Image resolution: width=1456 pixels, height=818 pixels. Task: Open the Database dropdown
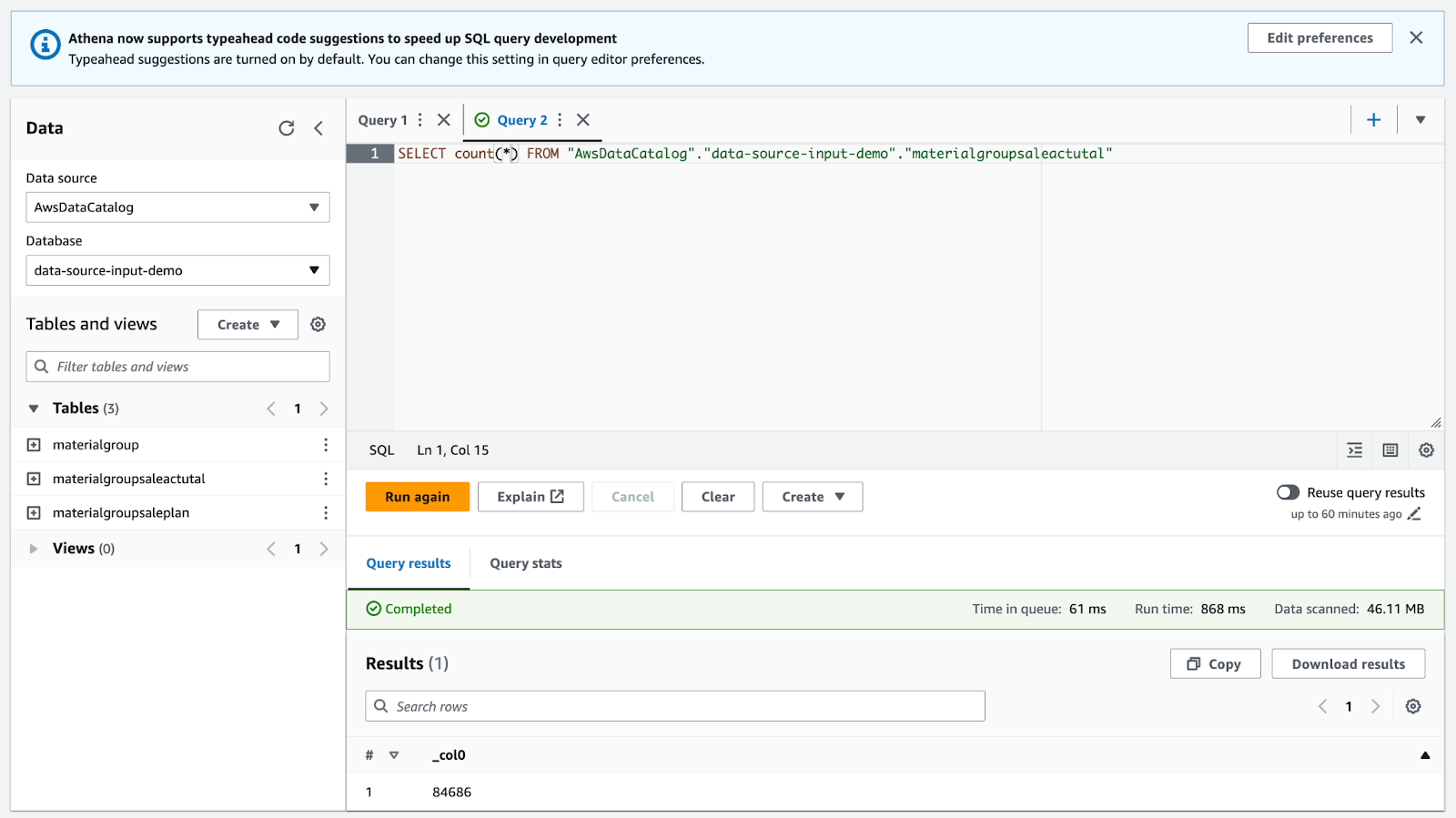pyautogui.click(x=177, y=270)
